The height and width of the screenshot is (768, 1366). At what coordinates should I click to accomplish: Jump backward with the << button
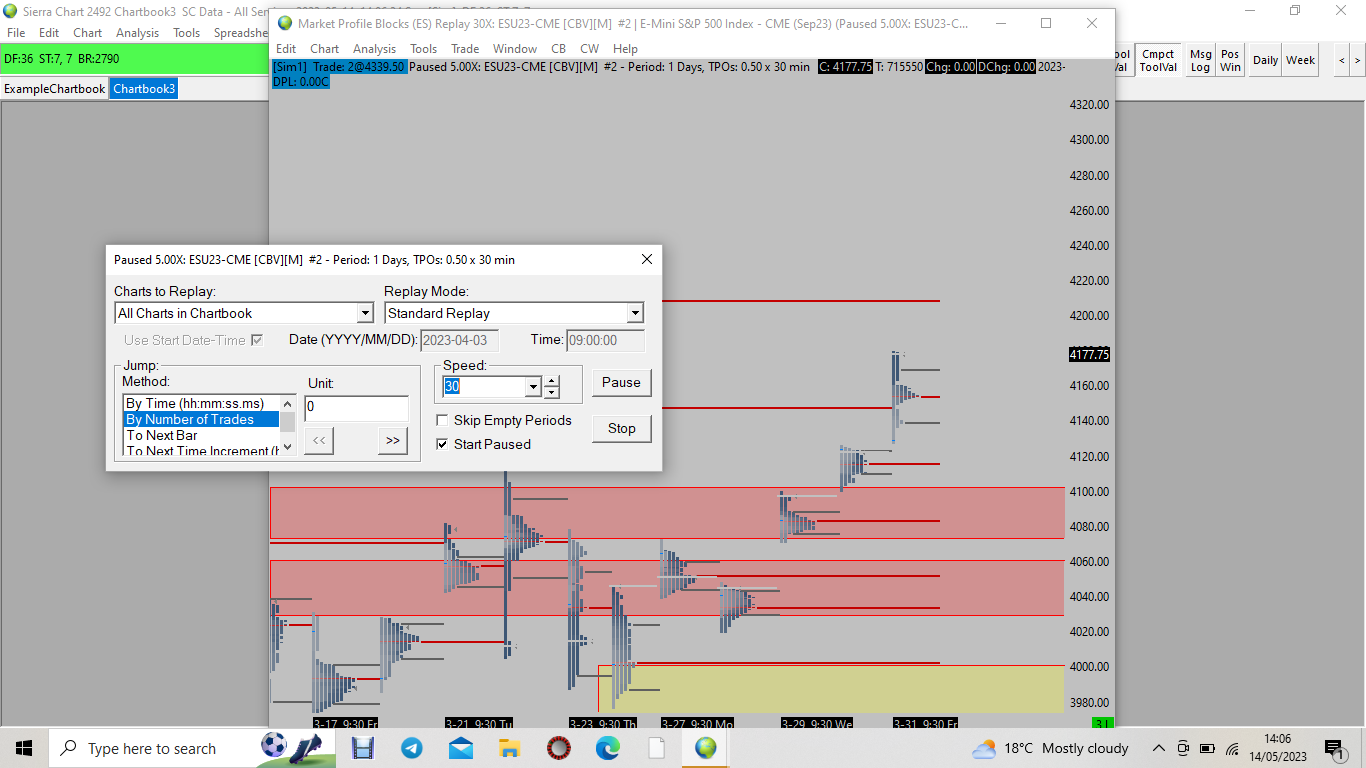[x=318, y=441]
